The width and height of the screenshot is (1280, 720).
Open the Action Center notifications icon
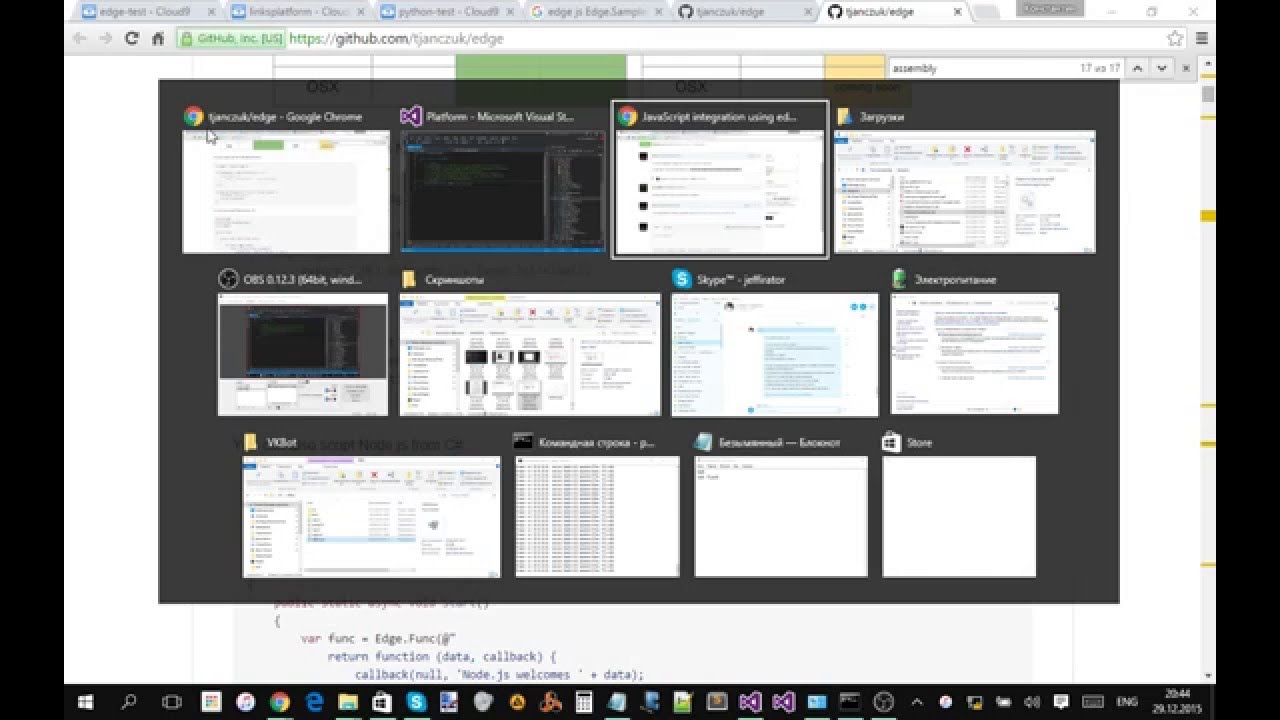[x=1062, y=702]
